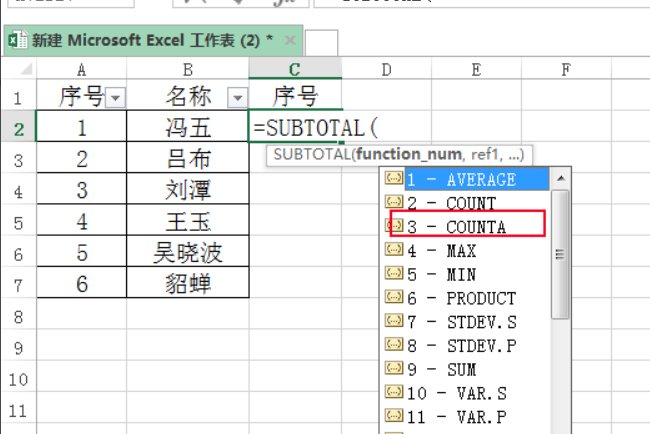
Task: Select column E header
Action: coord(476,69)
